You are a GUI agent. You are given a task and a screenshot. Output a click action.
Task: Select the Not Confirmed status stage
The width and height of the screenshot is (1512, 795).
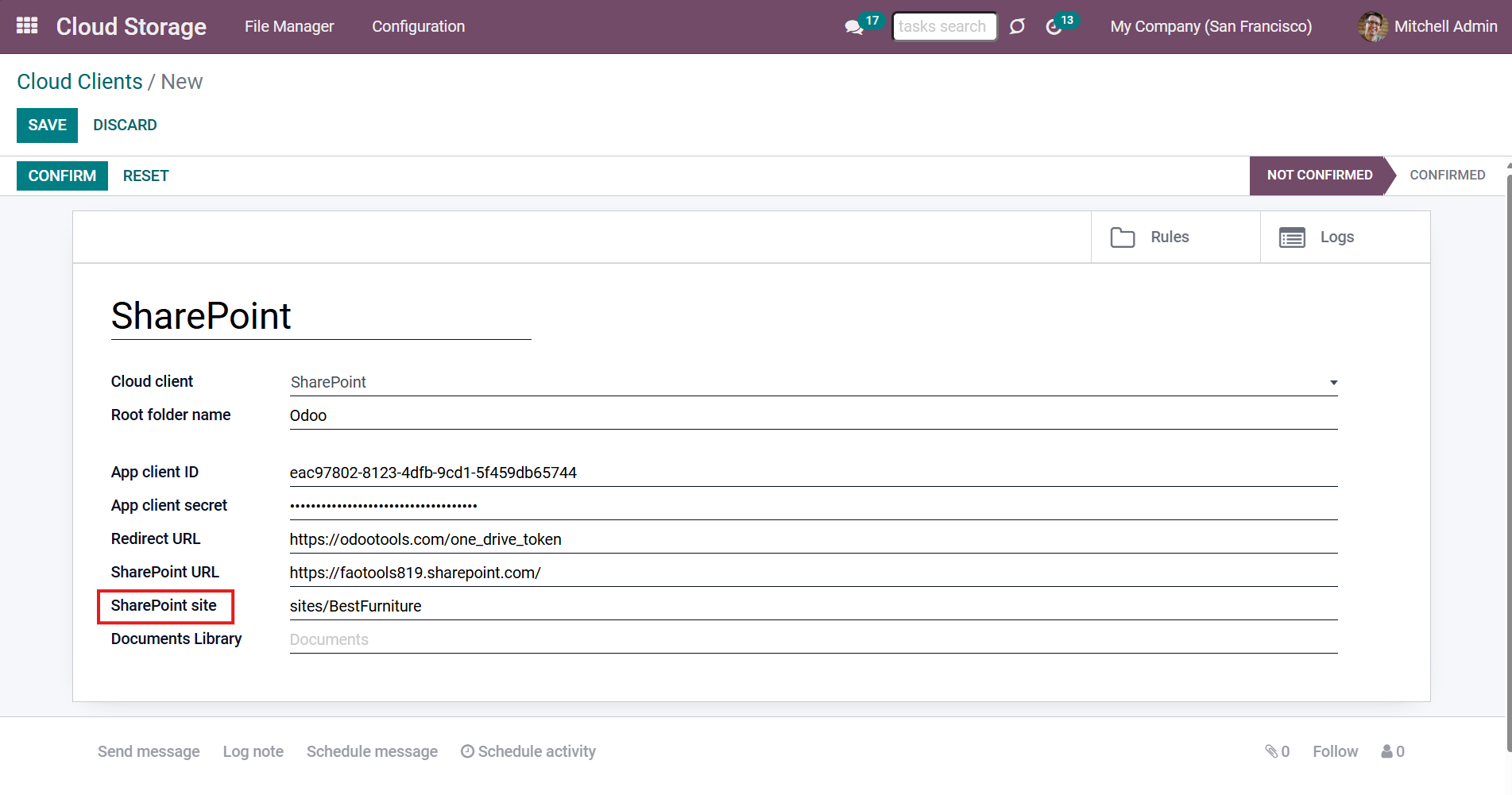(1319, 175)
